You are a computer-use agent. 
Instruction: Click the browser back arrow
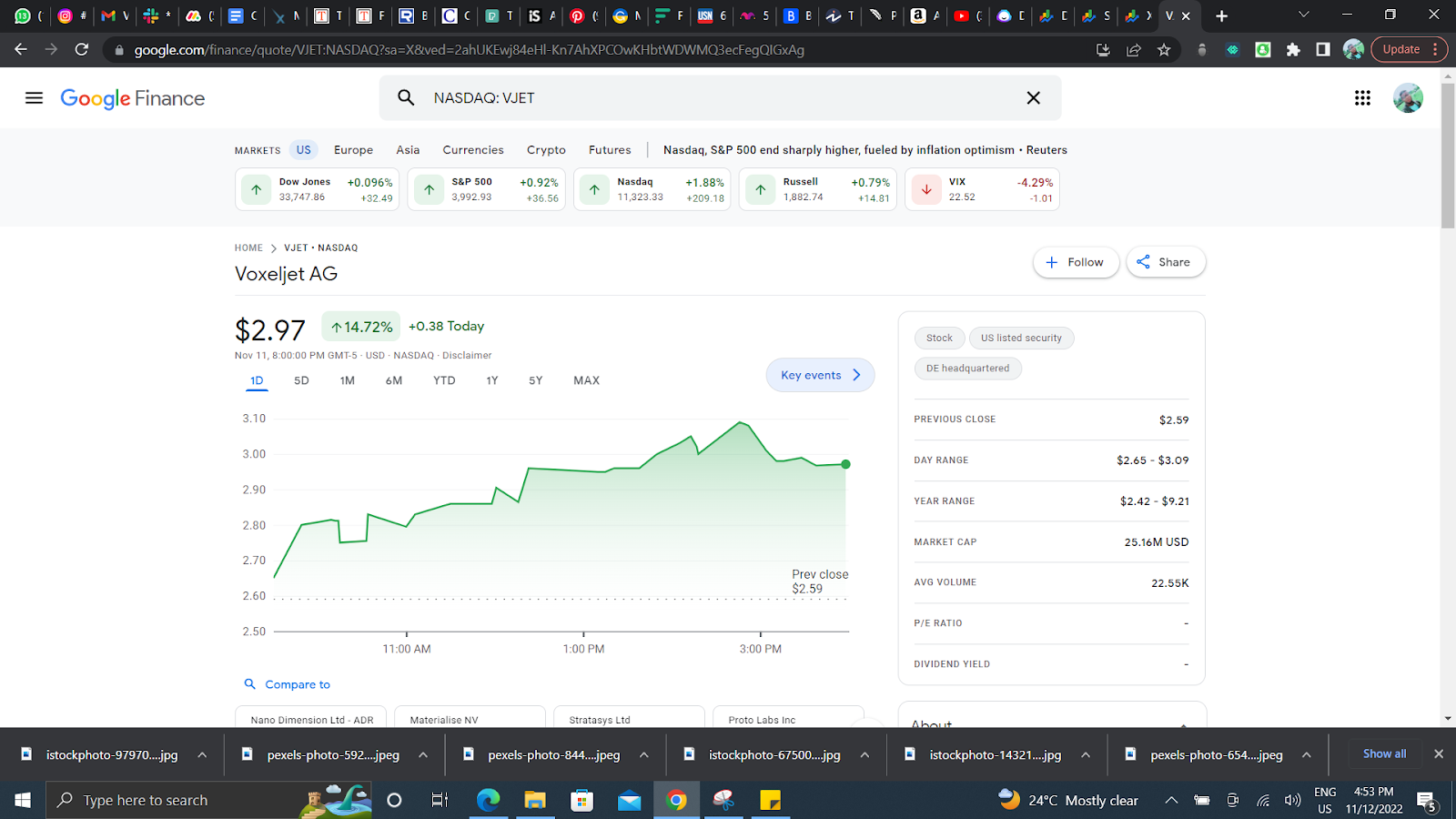pos(21,49)
